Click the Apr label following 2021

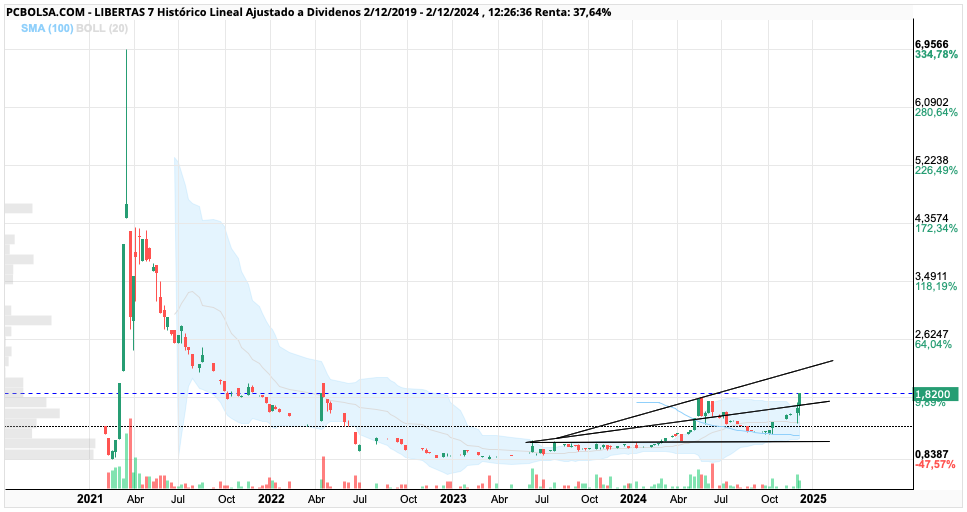click(135, 499)
